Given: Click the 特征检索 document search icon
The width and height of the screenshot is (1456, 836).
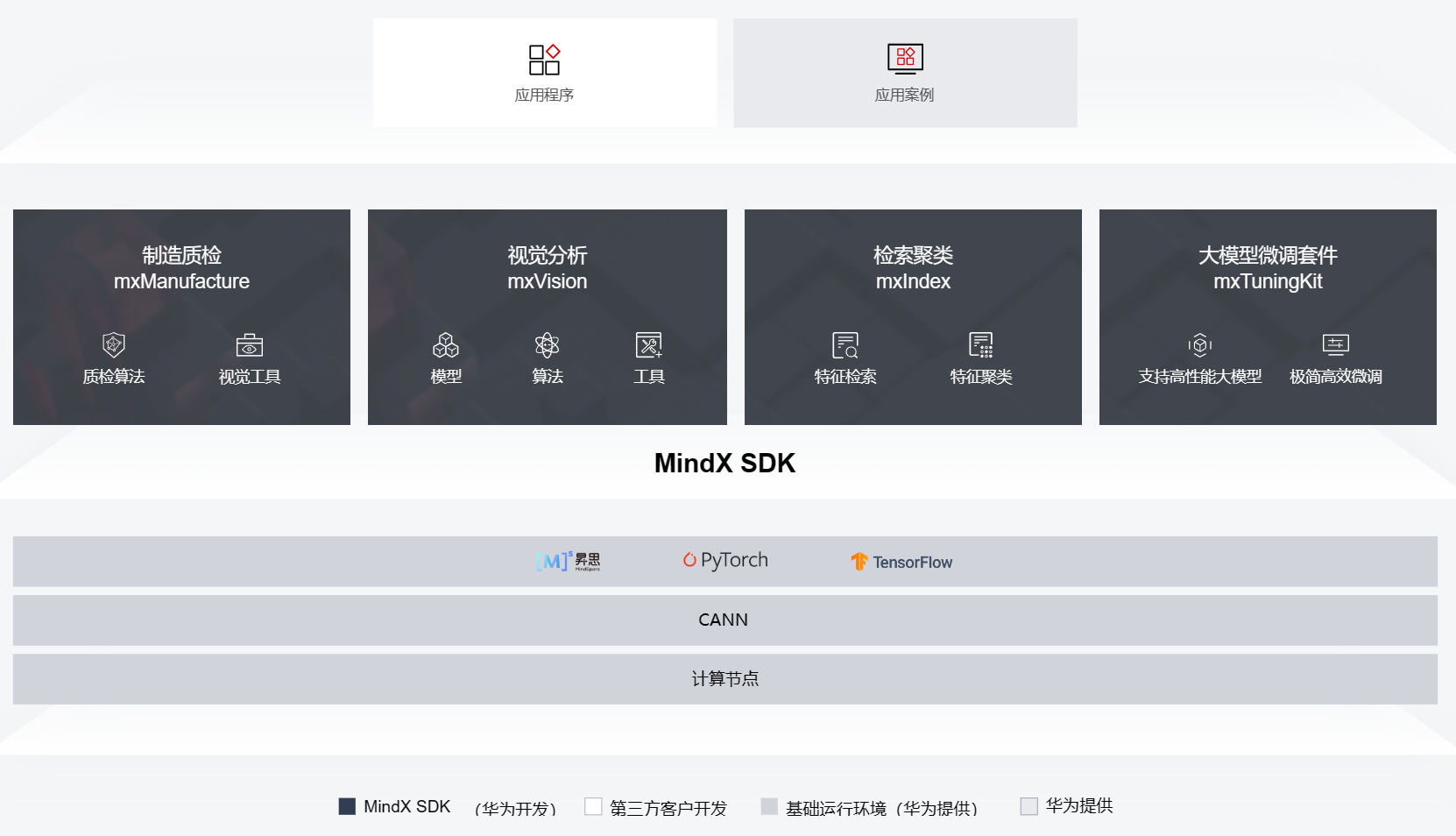Looking at the screenshot, I should (x=845, y=344).
